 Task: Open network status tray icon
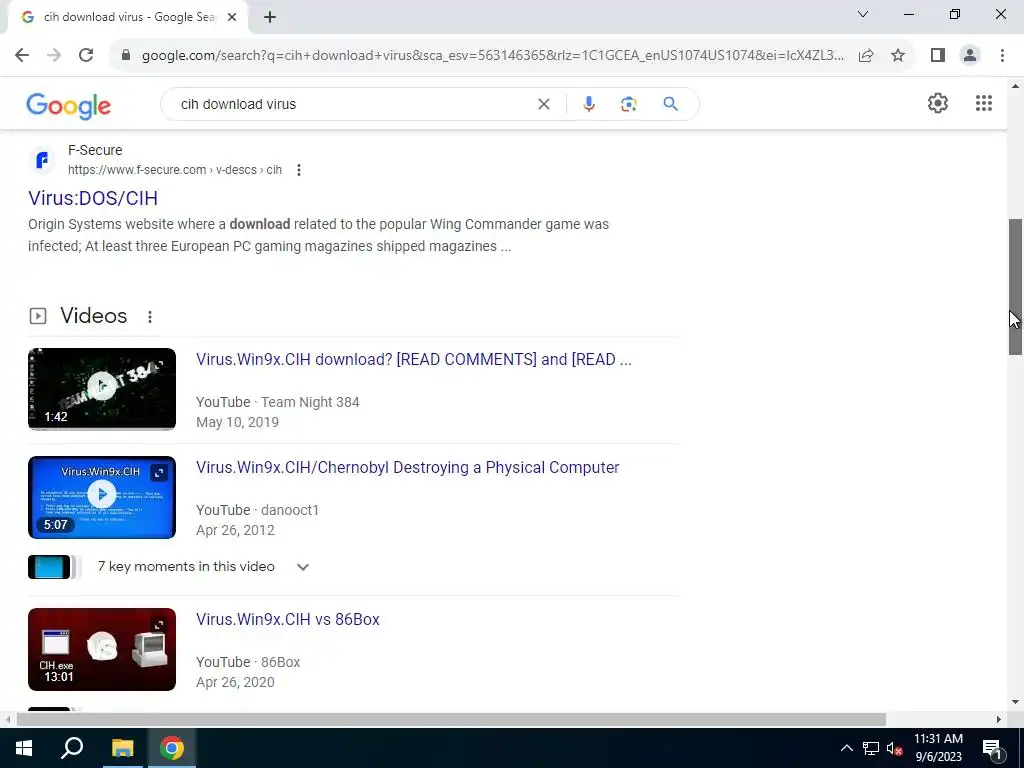[871, 748]
